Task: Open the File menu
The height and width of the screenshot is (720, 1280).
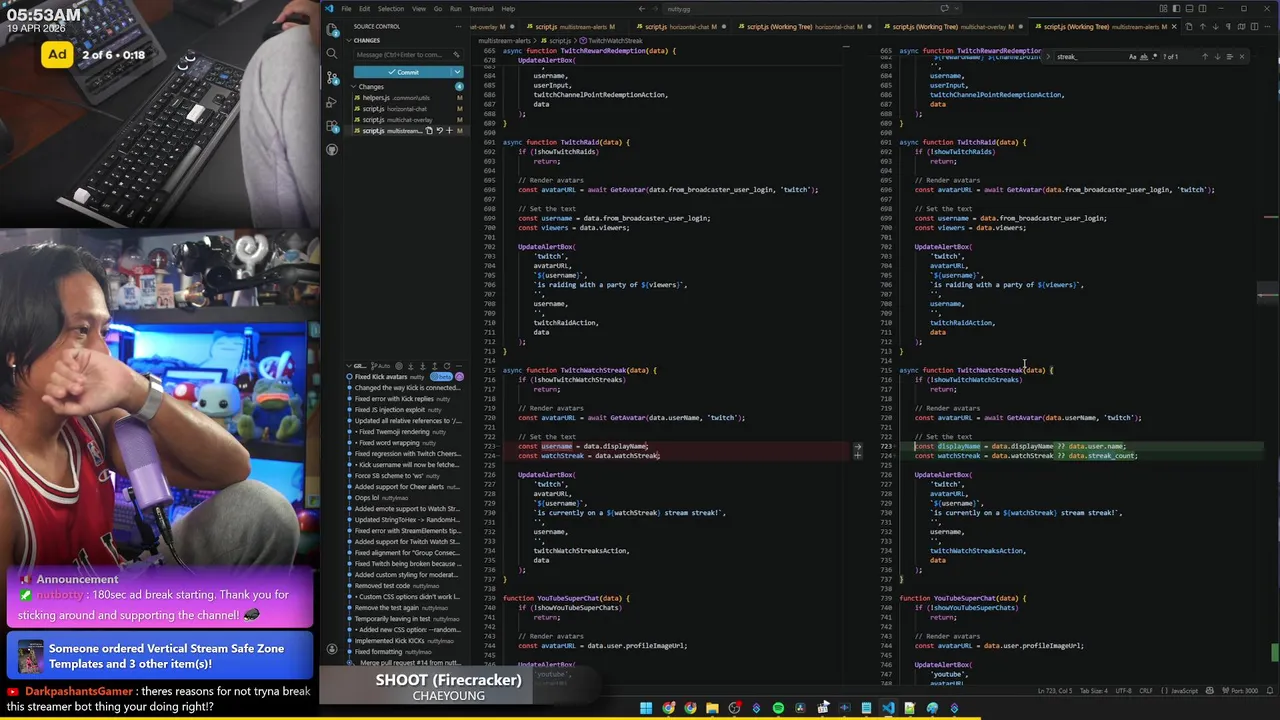Action: point(346,9)
